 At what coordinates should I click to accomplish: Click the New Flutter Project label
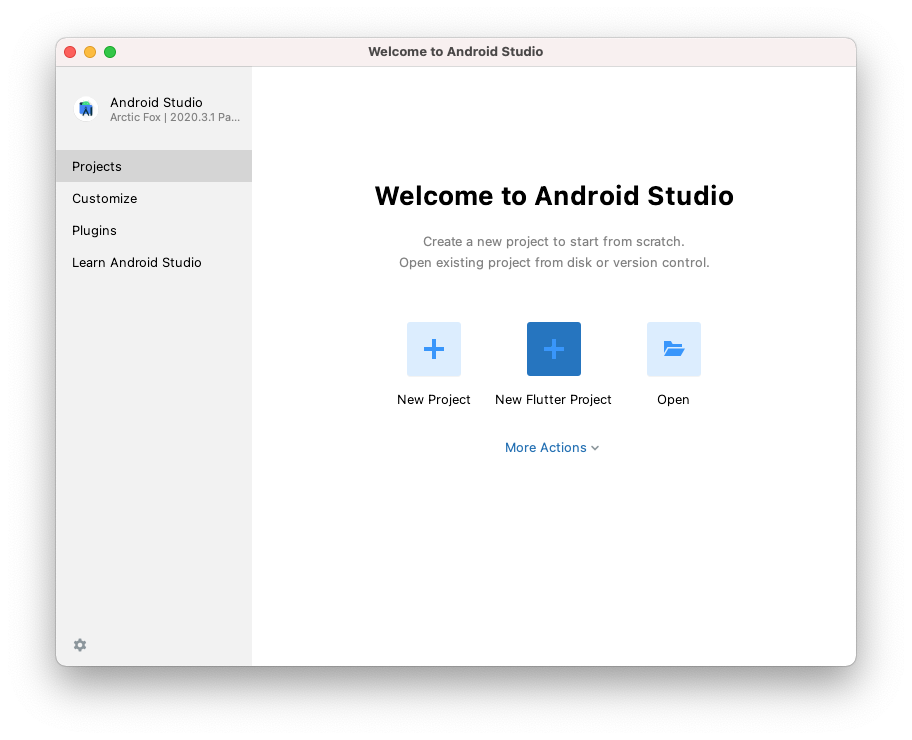(553, 400)
